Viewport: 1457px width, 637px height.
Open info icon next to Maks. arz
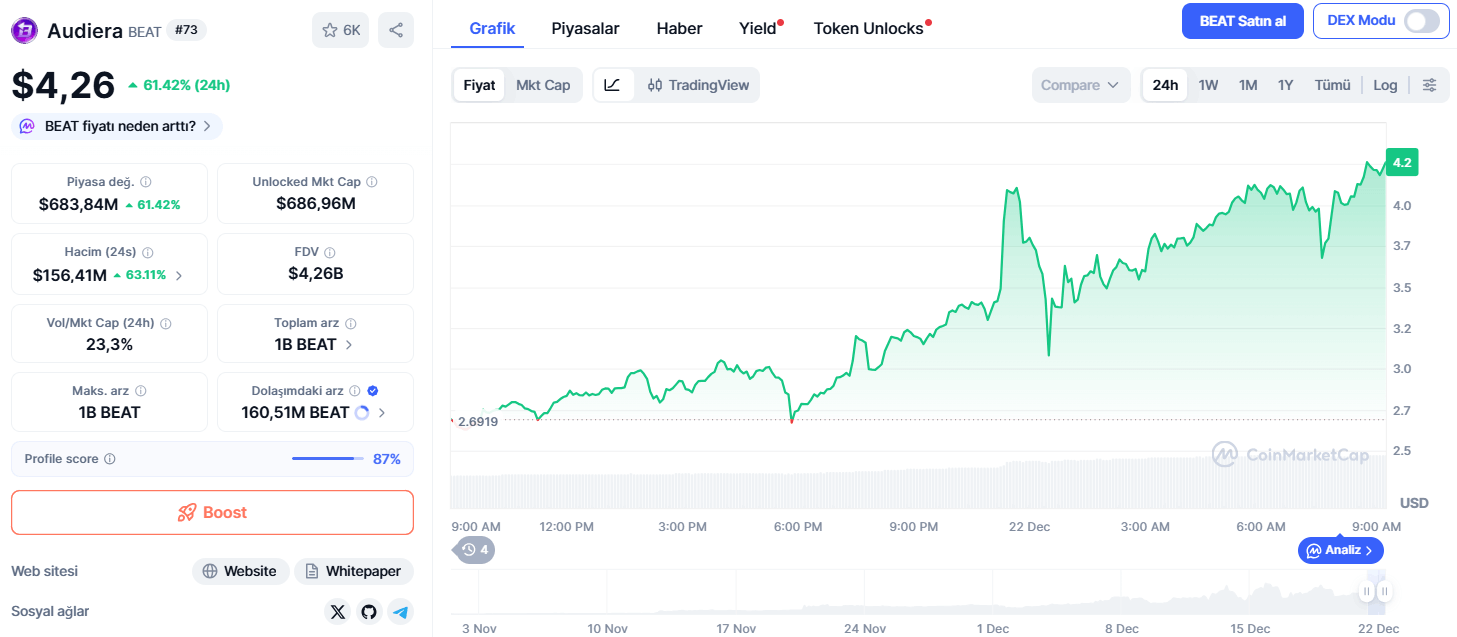141,391
